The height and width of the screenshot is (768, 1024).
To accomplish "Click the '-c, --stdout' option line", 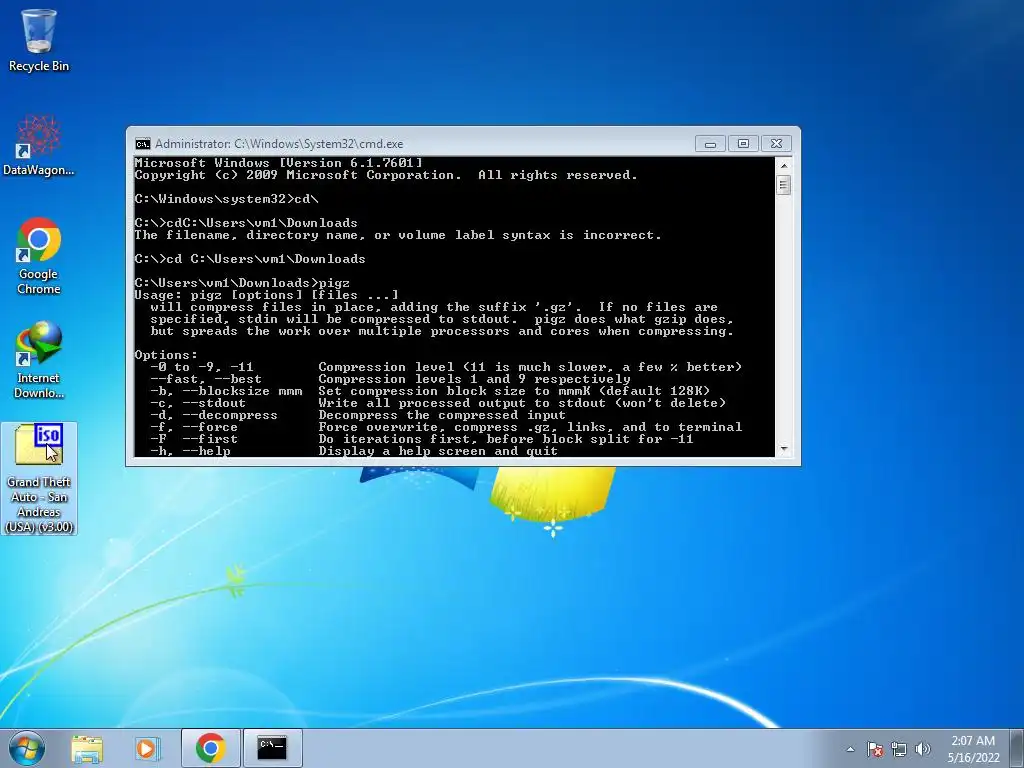I will click(438, 404).
